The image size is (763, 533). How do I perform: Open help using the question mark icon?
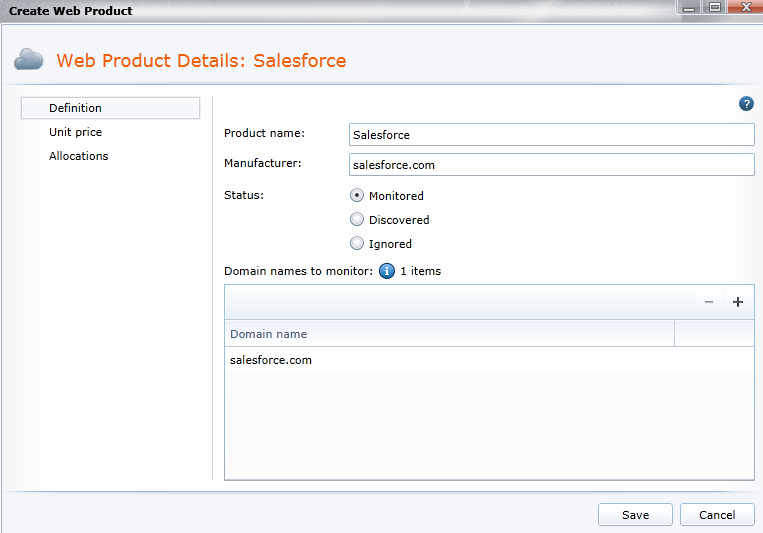746,104
